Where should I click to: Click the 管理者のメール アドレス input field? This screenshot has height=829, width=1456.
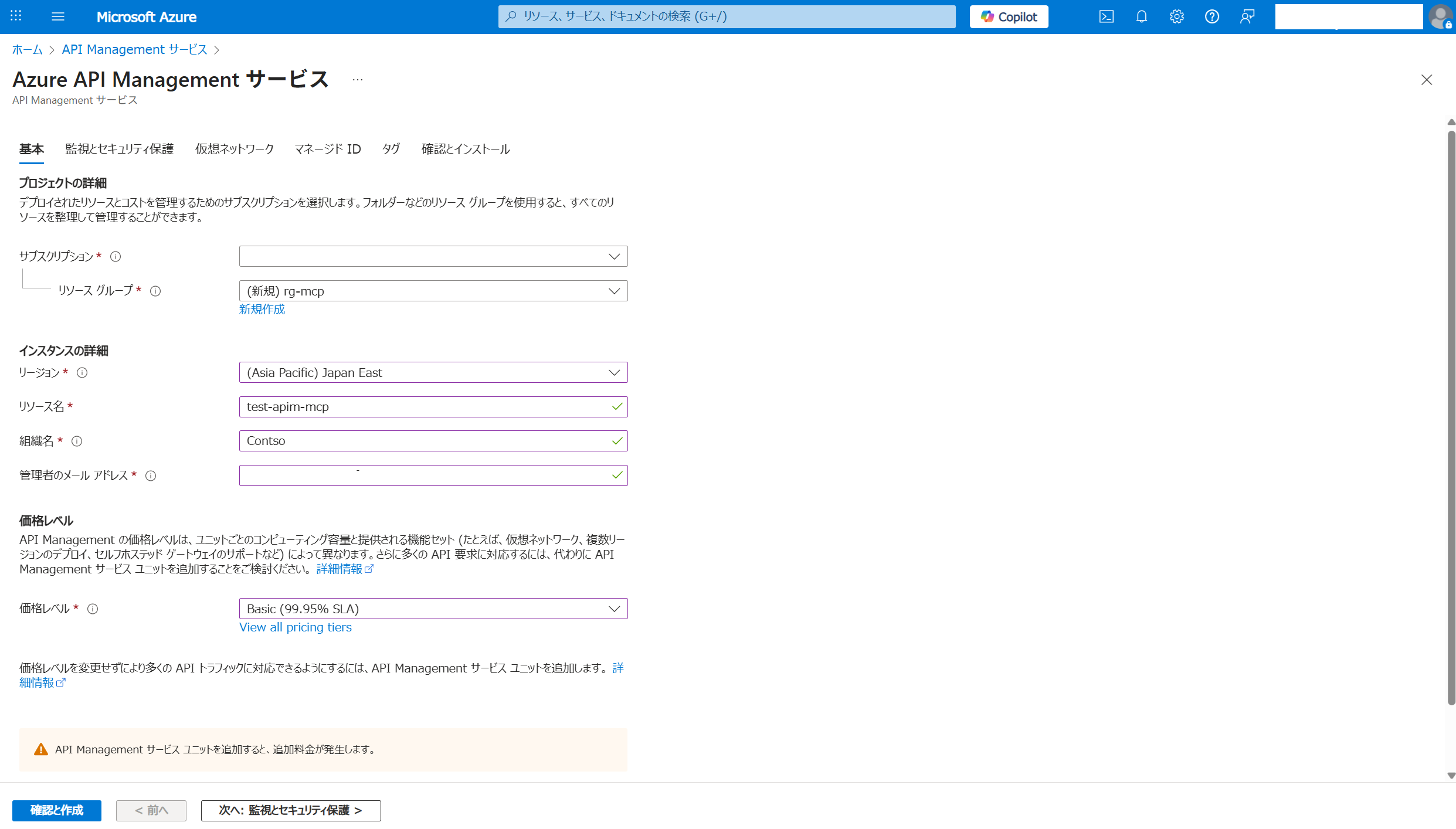tap(433, 475)
